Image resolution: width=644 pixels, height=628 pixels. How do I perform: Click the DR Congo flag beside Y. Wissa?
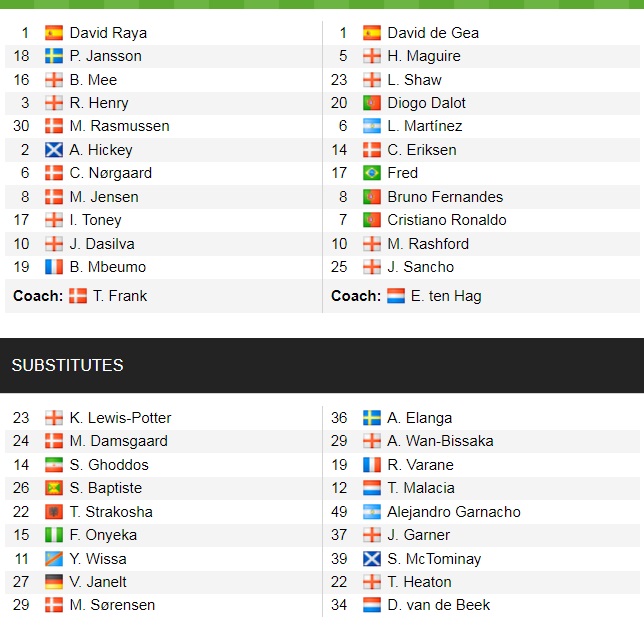[54, 559]
